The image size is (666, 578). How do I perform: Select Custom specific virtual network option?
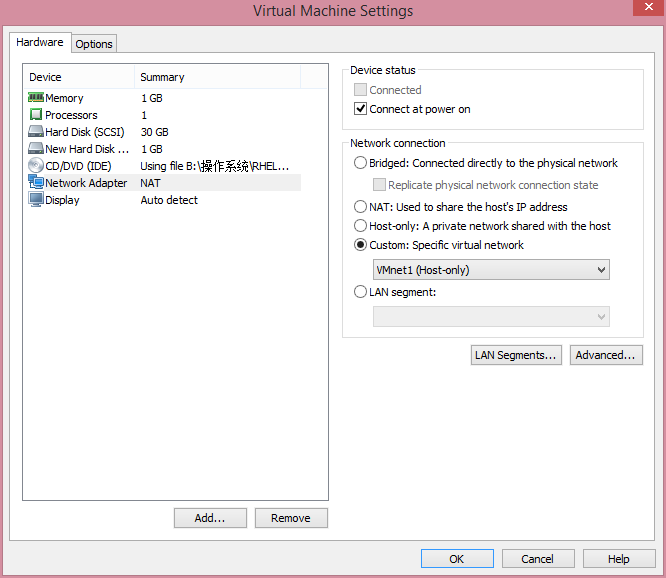coord(360,245)
